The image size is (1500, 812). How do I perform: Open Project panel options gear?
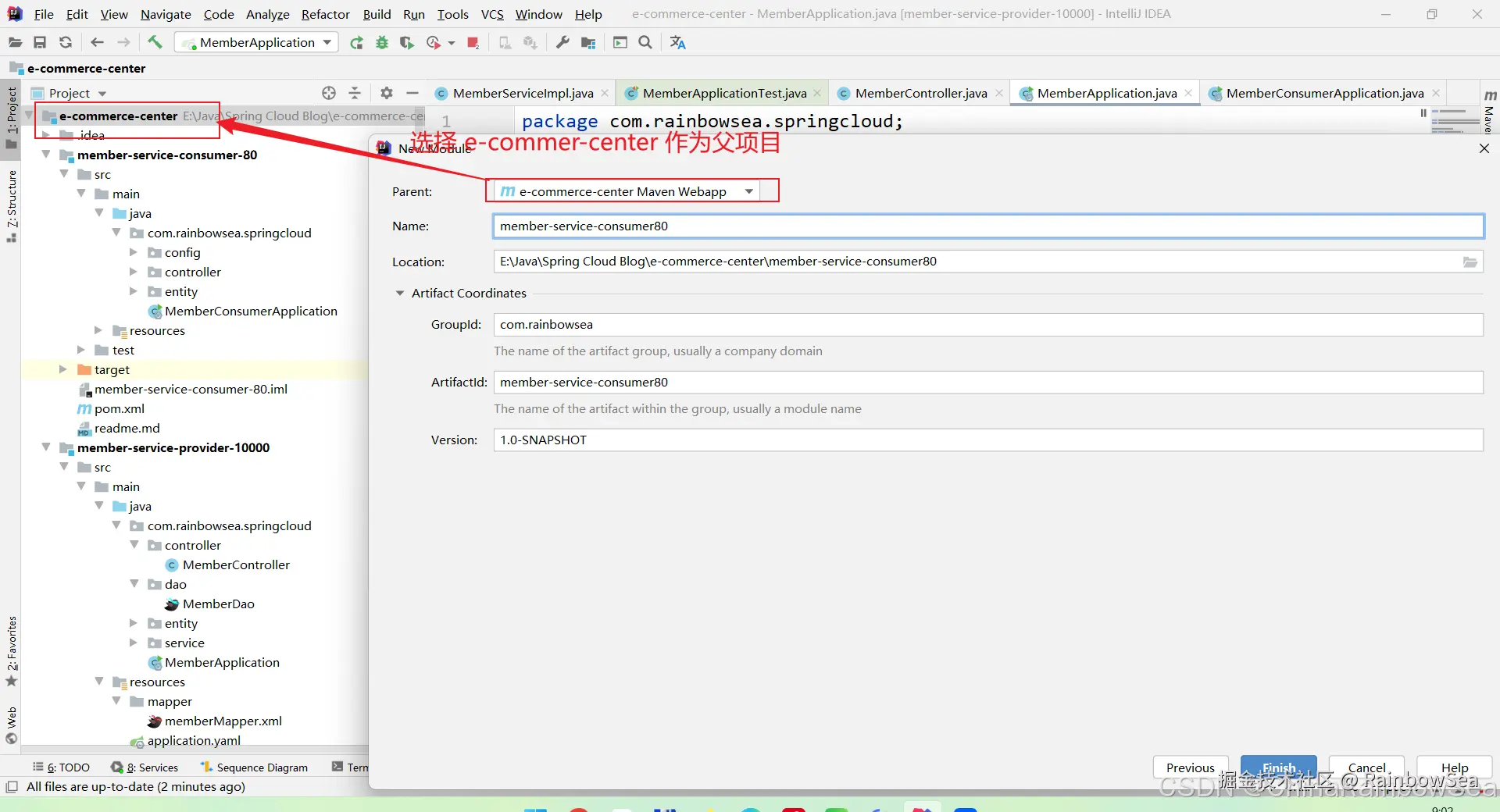(387, 93)
